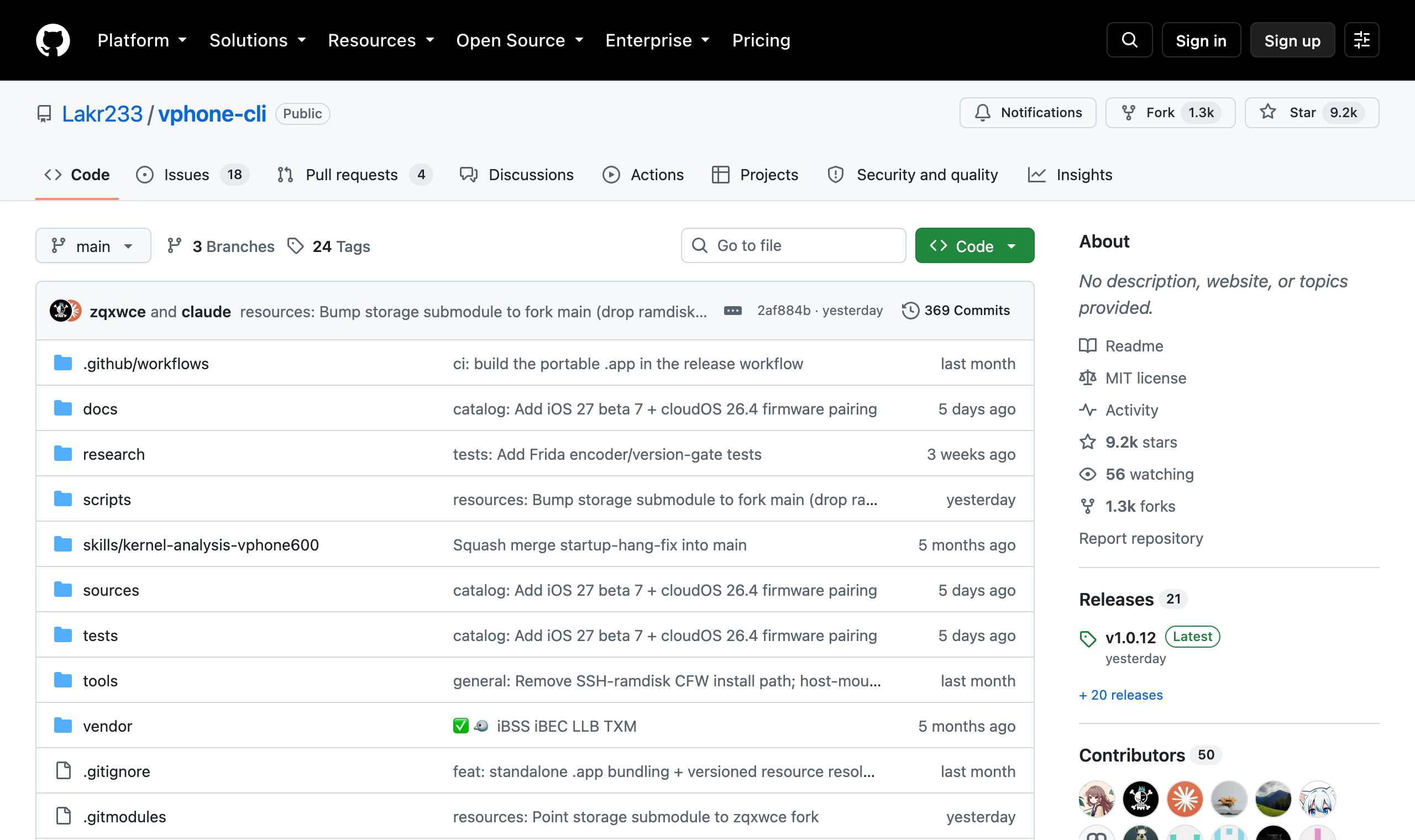Open the claude co-author link
This screenshot has height=840, width=1415.
[206, 311]
